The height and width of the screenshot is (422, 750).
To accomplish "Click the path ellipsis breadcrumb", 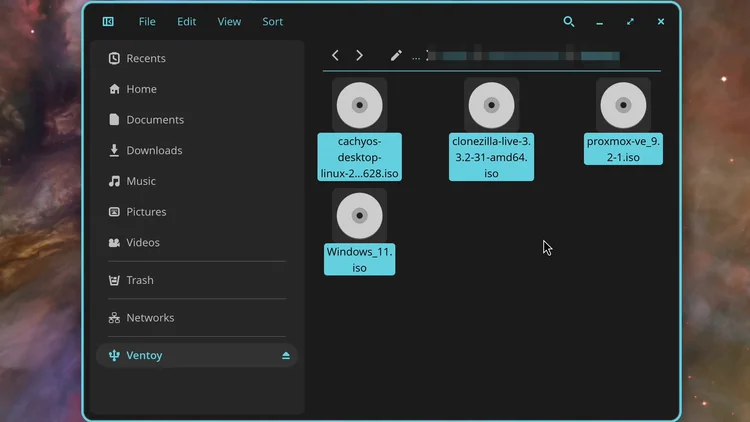I will pyautogui.click(x=416, y=57).
